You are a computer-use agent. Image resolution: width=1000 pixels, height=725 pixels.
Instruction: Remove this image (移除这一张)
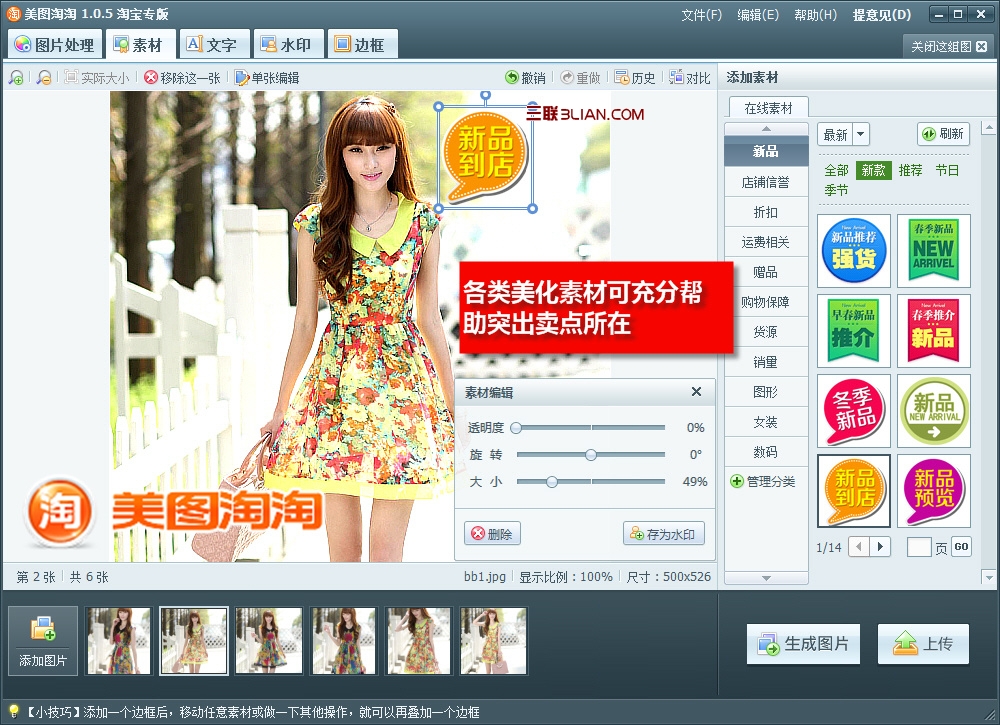pyautogui.click(x=182, y=78)
